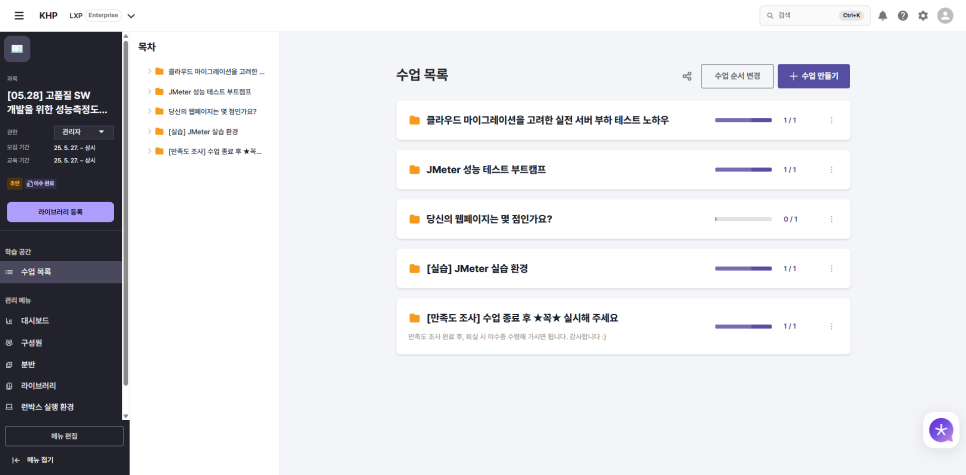Click the share icon beside 수업 순서 변경
Image resolution: width=966 pixels, height=475 pixels.
687,76
